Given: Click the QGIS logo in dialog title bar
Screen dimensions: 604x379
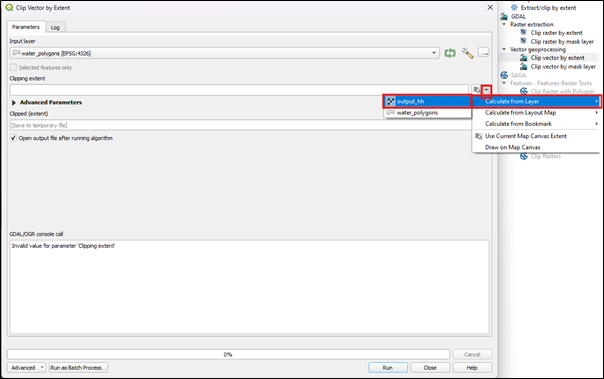Looking at the screenshot, I should (9, 7).
